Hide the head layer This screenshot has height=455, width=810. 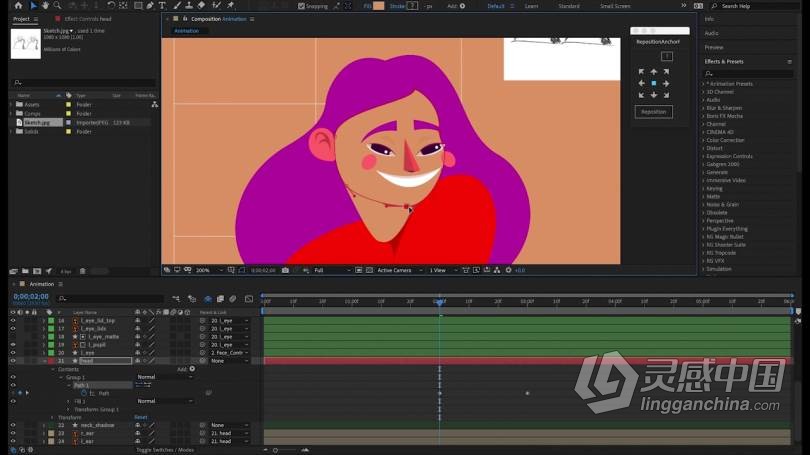point(13,360)
